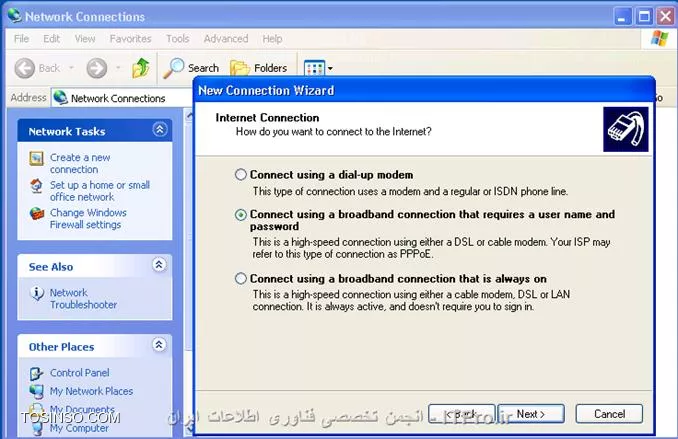Screen dimensions: 678x439
Task: Click the Address bar Network Connections field
Action: tap(122, 98)
